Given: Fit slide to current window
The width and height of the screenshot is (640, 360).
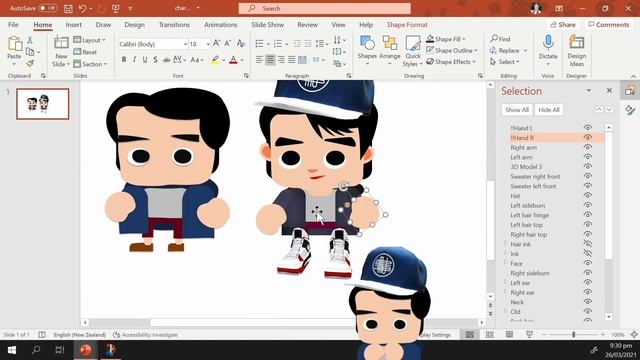Looking at the screenshot, I should (634, 335).
